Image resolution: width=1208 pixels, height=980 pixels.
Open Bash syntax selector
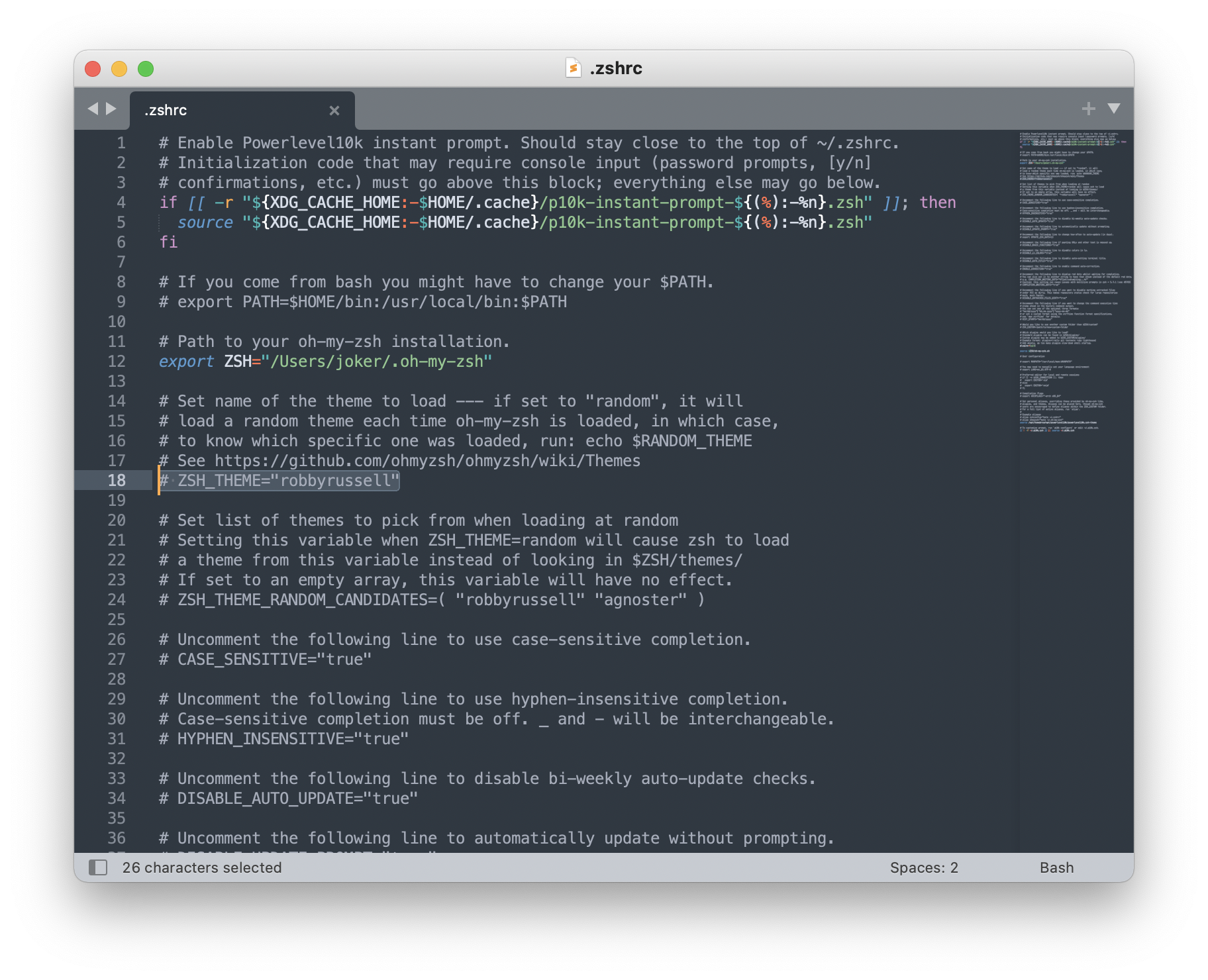[x=1056, y=867]
